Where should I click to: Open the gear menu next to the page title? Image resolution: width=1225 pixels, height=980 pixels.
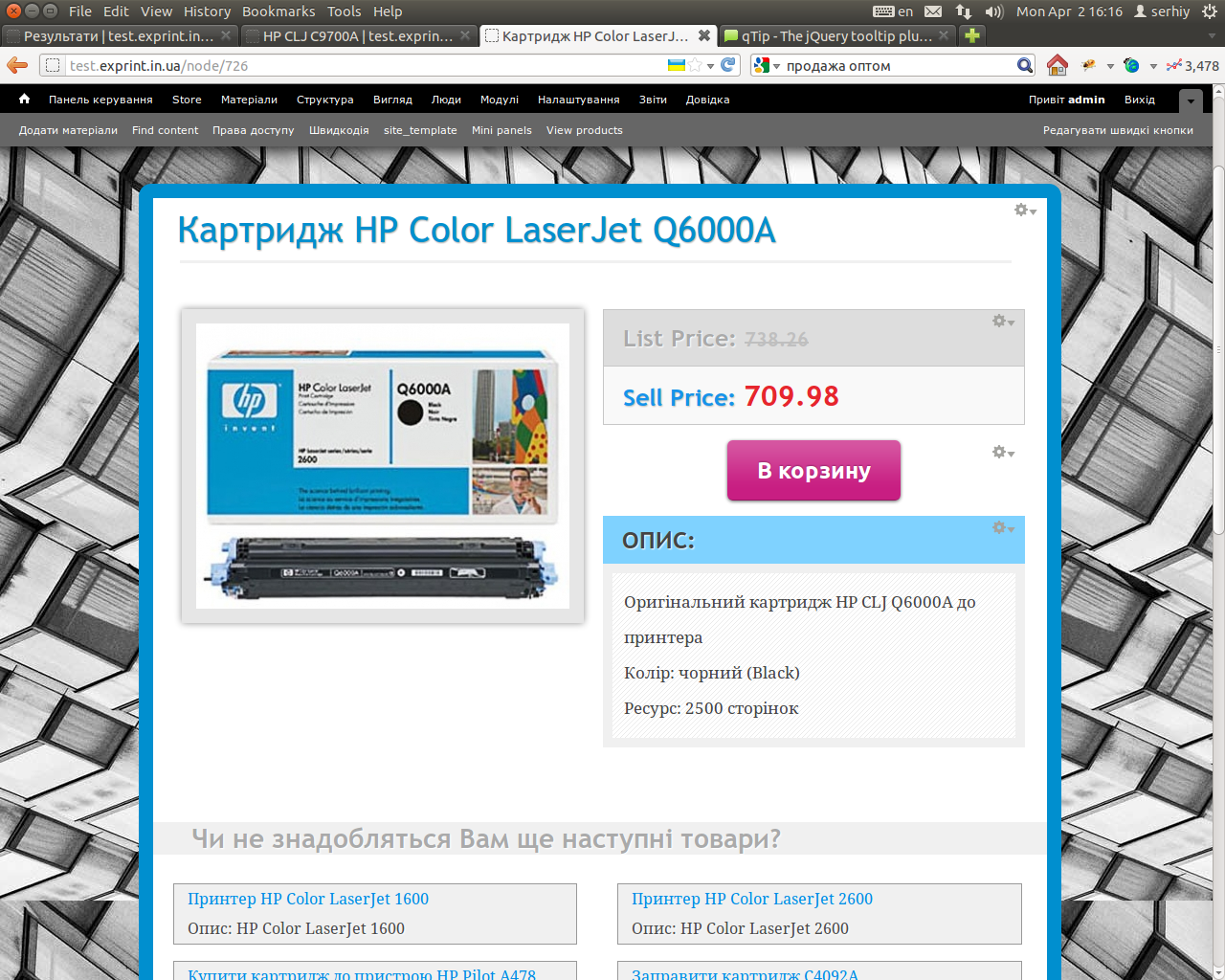coord(1025,210)
